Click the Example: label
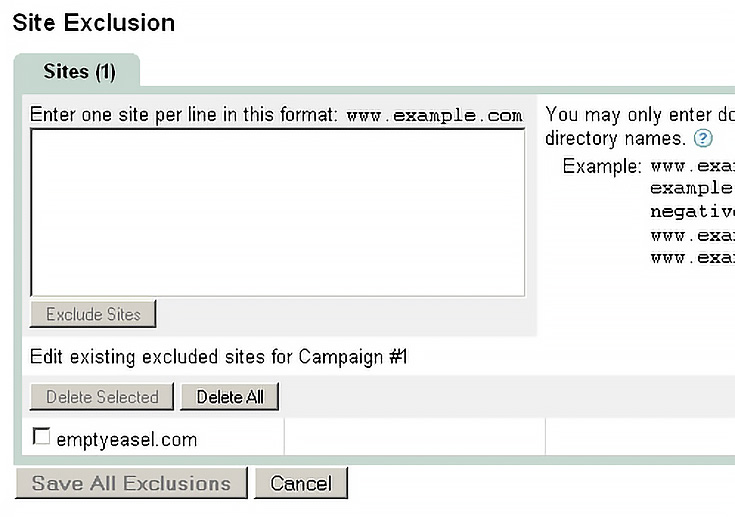This screenshot has width=735, height=517. [x=602, y=166]
